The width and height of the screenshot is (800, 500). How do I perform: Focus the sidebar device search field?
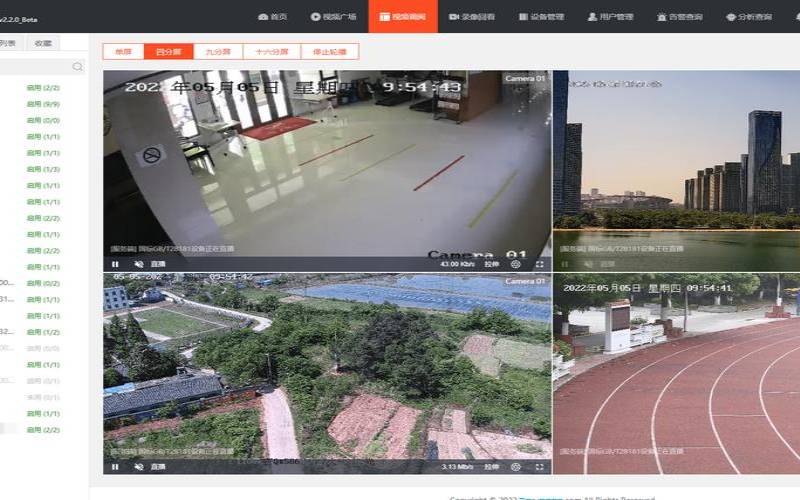point(42,67)
